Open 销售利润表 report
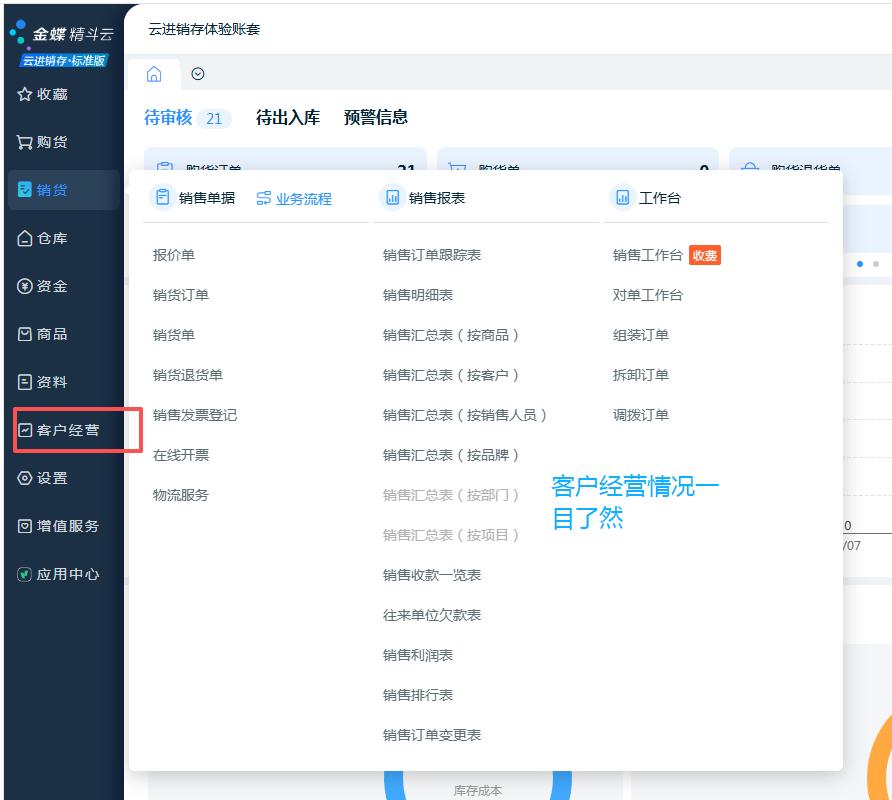The image size is (892, 800). point(418,655)
